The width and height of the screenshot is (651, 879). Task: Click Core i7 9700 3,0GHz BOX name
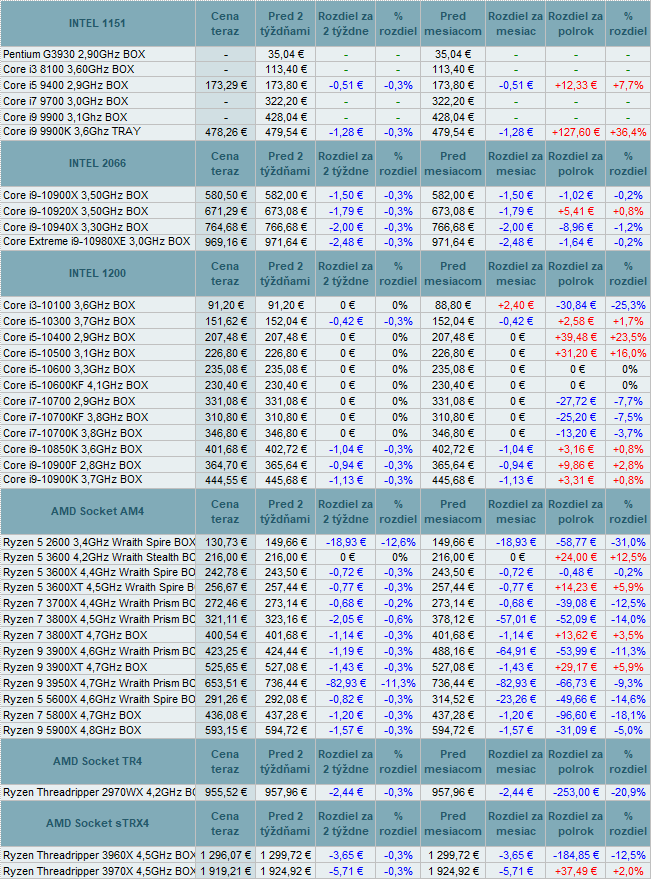point(66,101)
